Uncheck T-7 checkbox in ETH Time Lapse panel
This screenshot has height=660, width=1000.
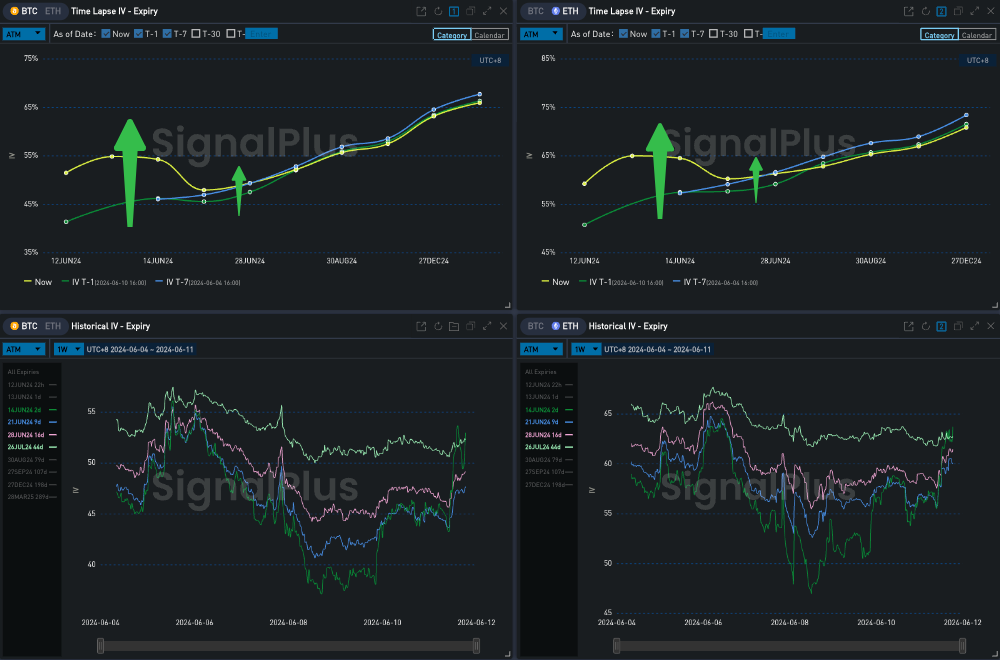(685, 34)
